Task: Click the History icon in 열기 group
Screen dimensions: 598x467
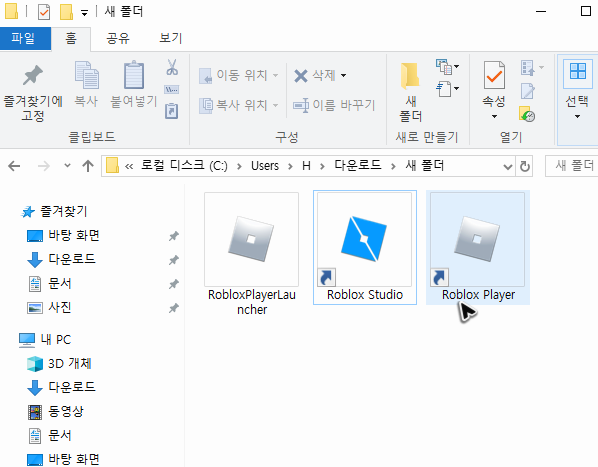Action: click(x=527, y=114)
